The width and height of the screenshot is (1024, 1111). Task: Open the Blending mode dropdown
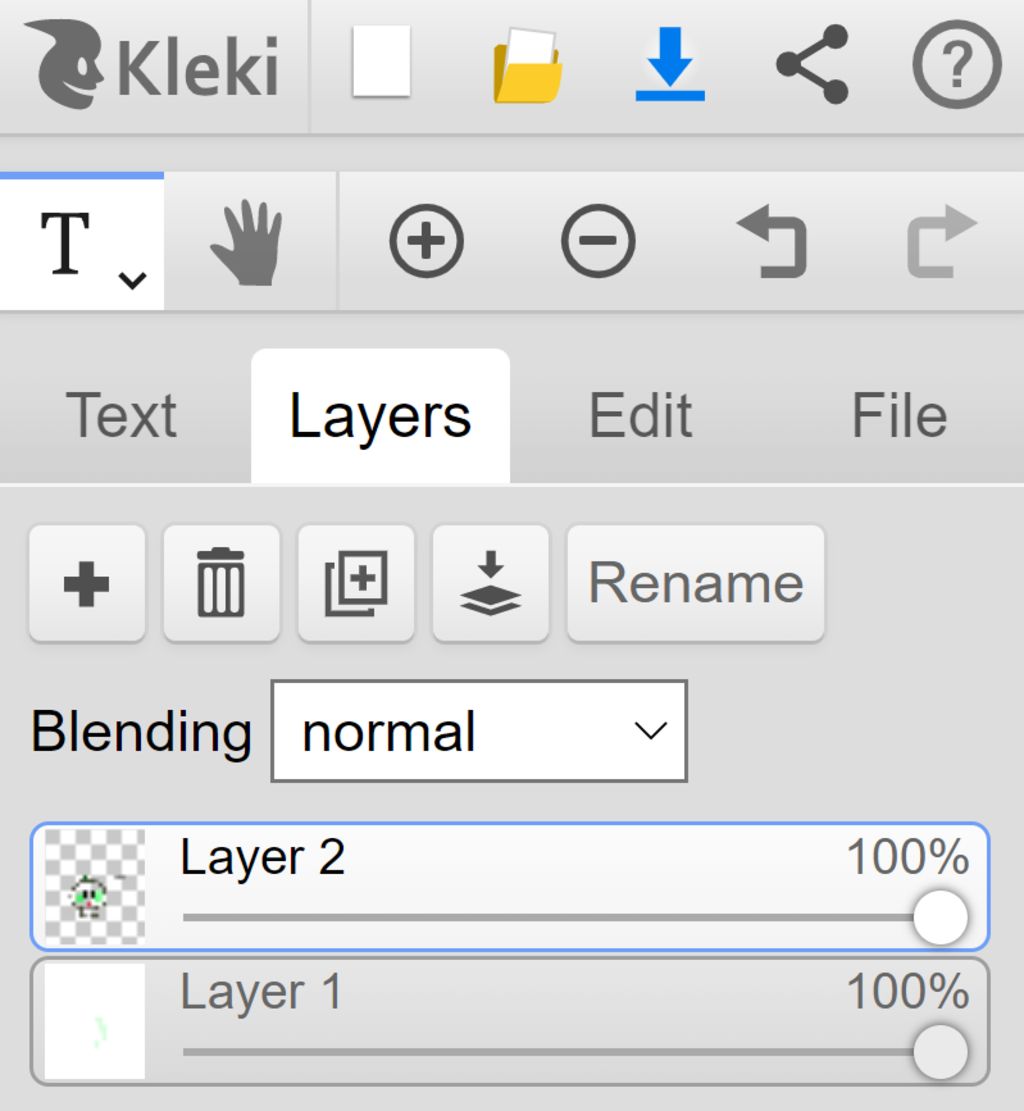479,732
